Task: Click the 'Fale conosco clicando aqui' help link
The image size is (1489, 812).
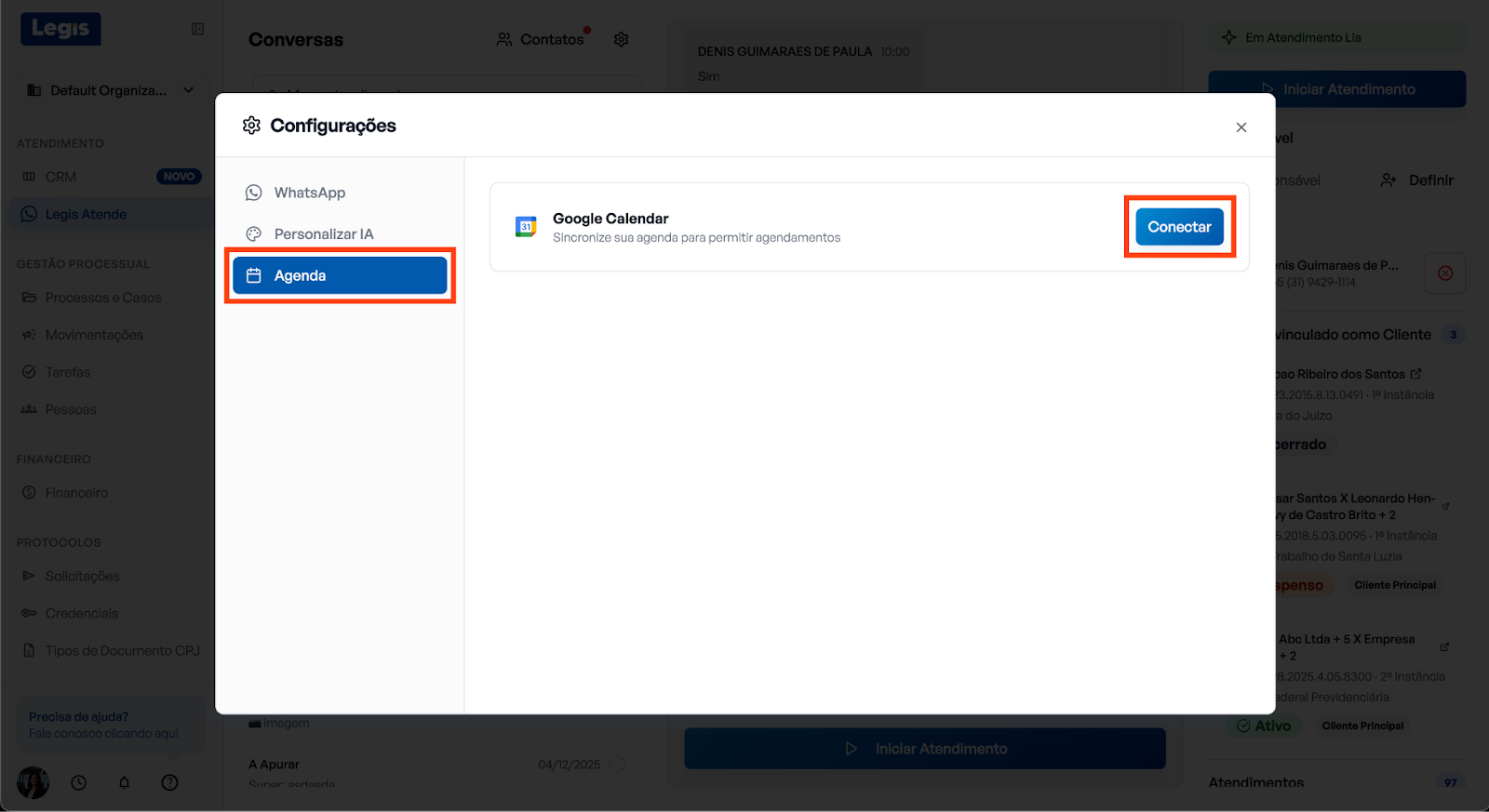Action: click(x=103, y=734)
